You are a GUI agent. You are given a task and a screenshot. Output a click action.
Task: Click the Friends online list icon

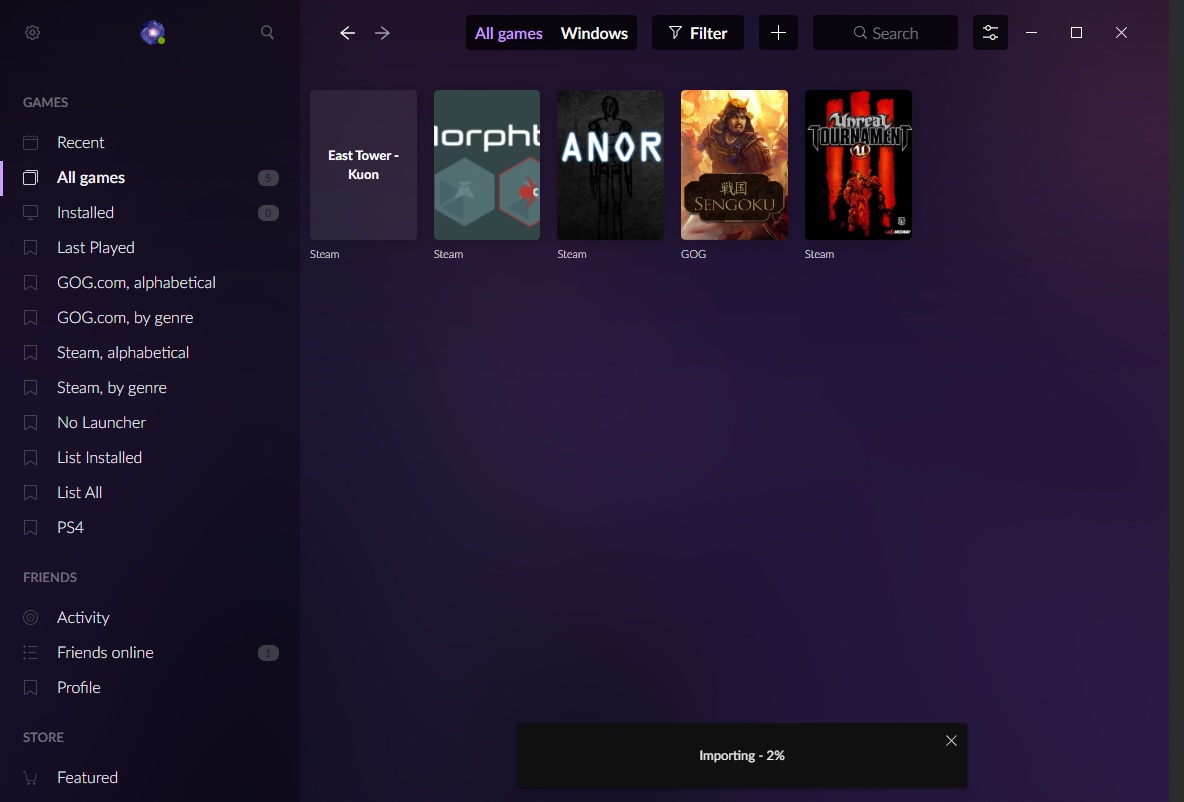(x=30, y=652)
